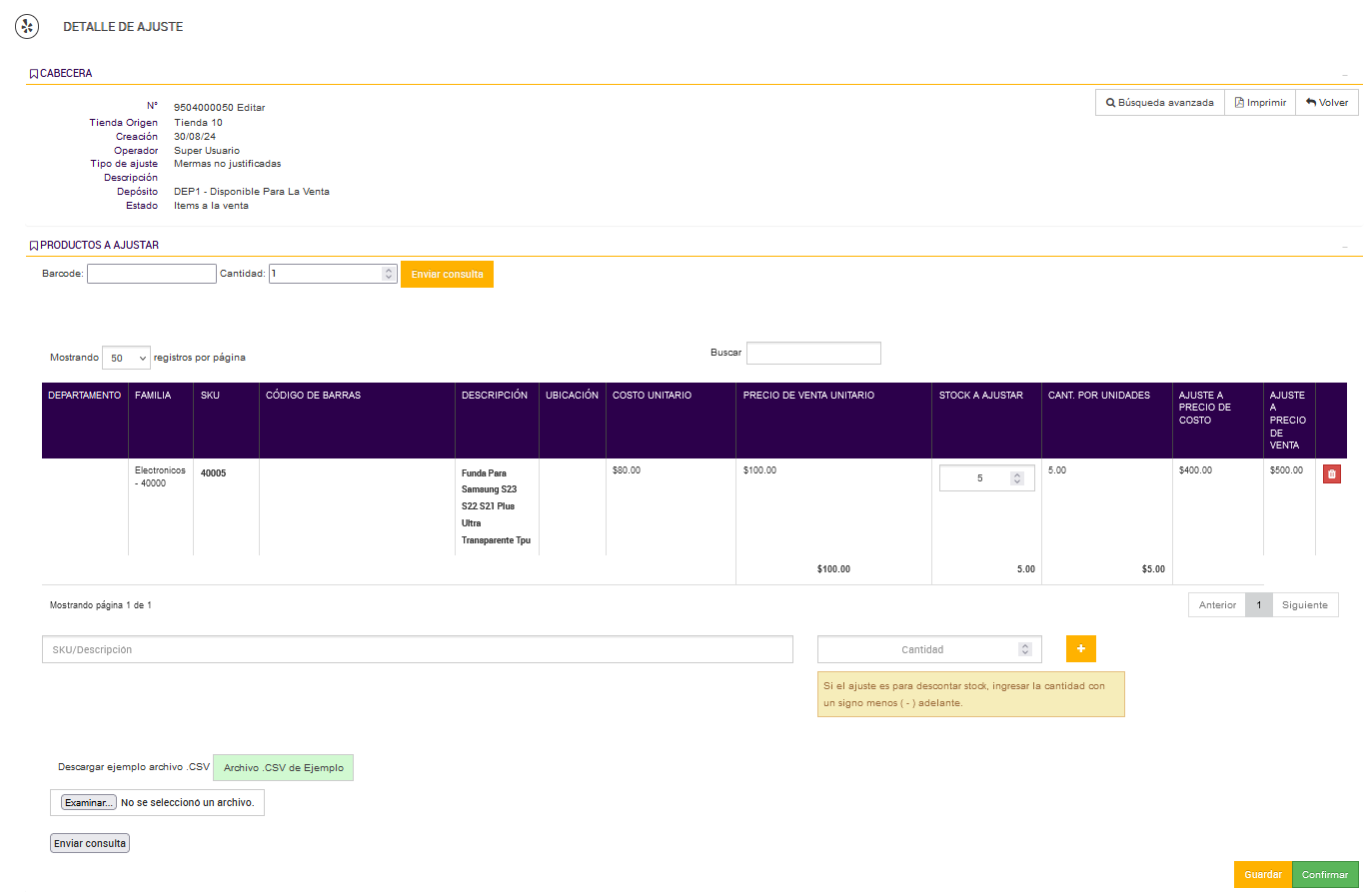Click the SKU/Descripción input field

click(417, 649)
